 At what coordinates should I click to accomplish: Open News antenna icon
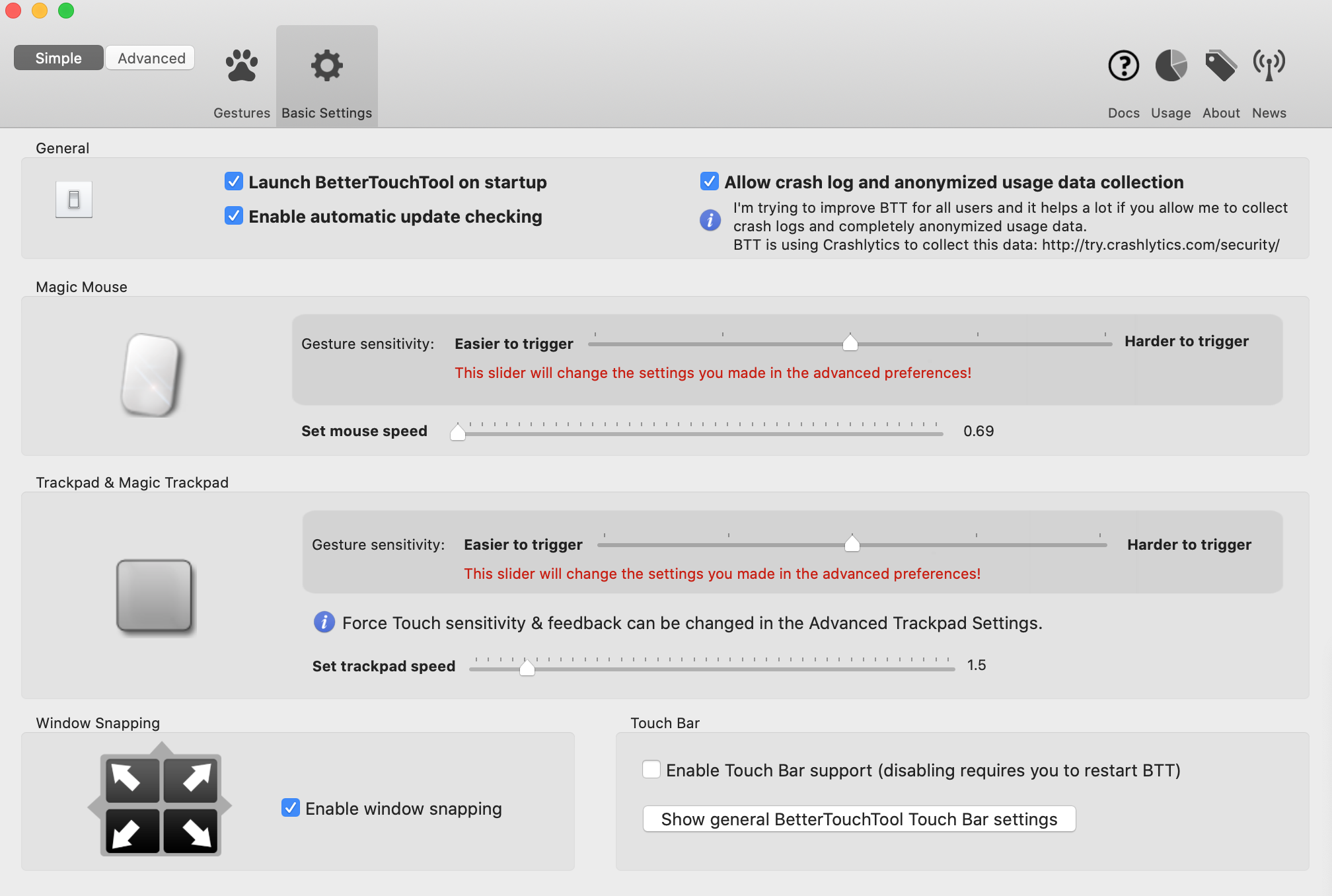coord(1269,65)
